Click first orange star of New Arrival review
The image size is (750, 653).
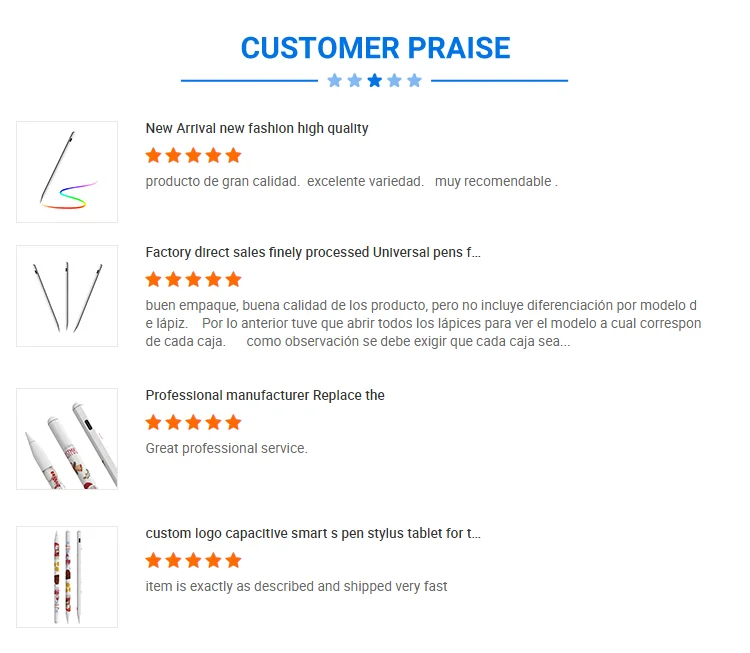tap(154, 156)
